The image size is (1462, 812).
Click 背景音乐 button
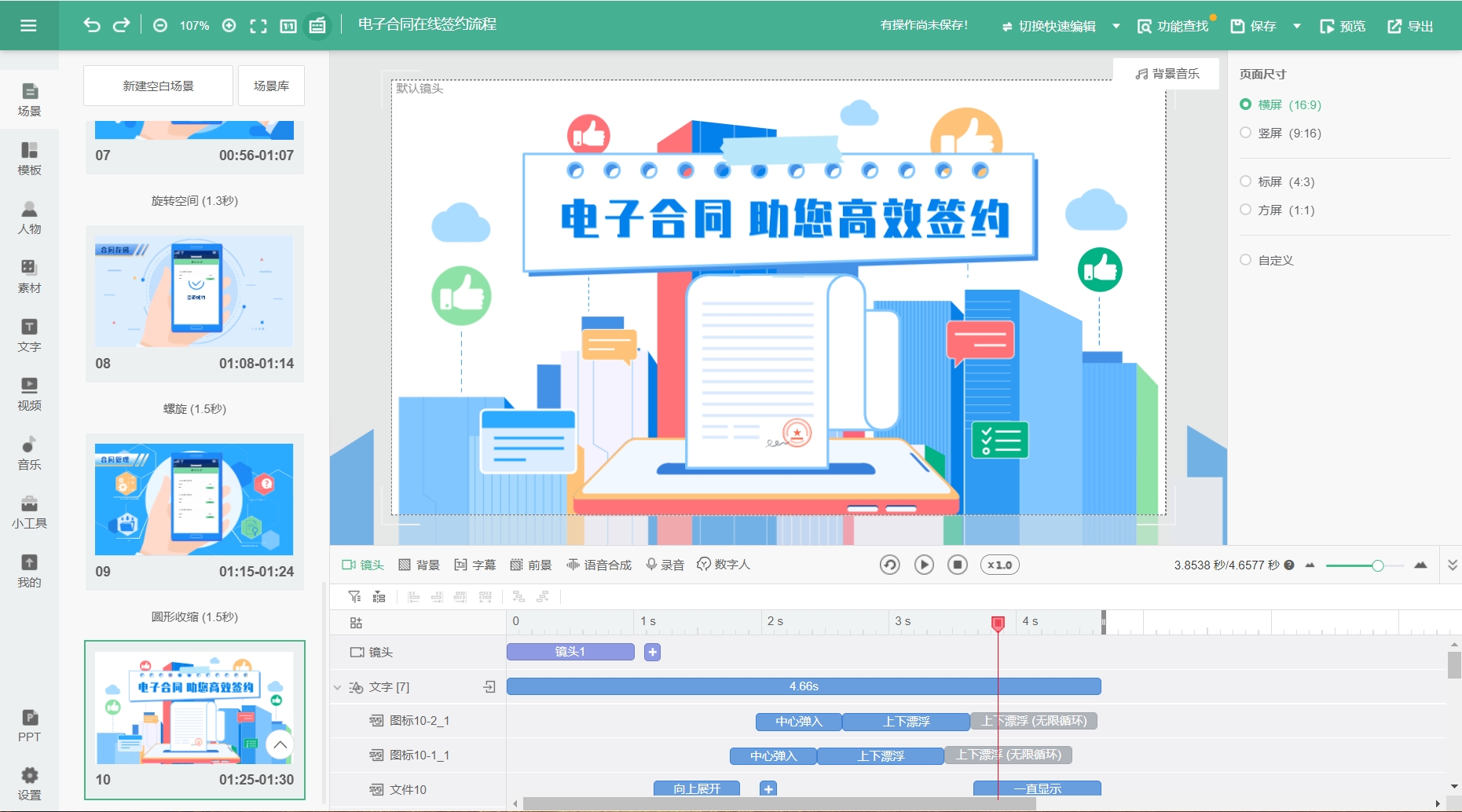pyautogui.click(x=1167, y=73)
